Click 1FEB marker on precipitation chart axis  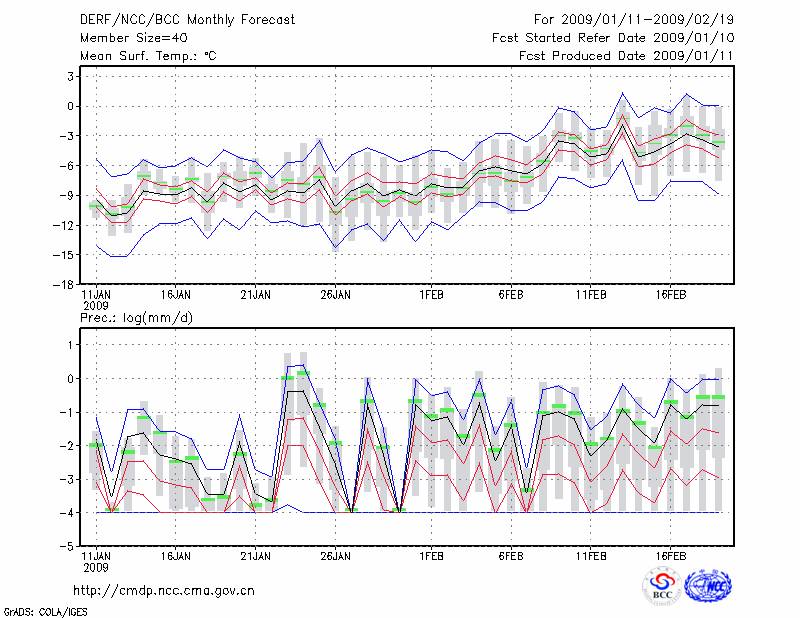pyautogui.click(x=431, y=553)
